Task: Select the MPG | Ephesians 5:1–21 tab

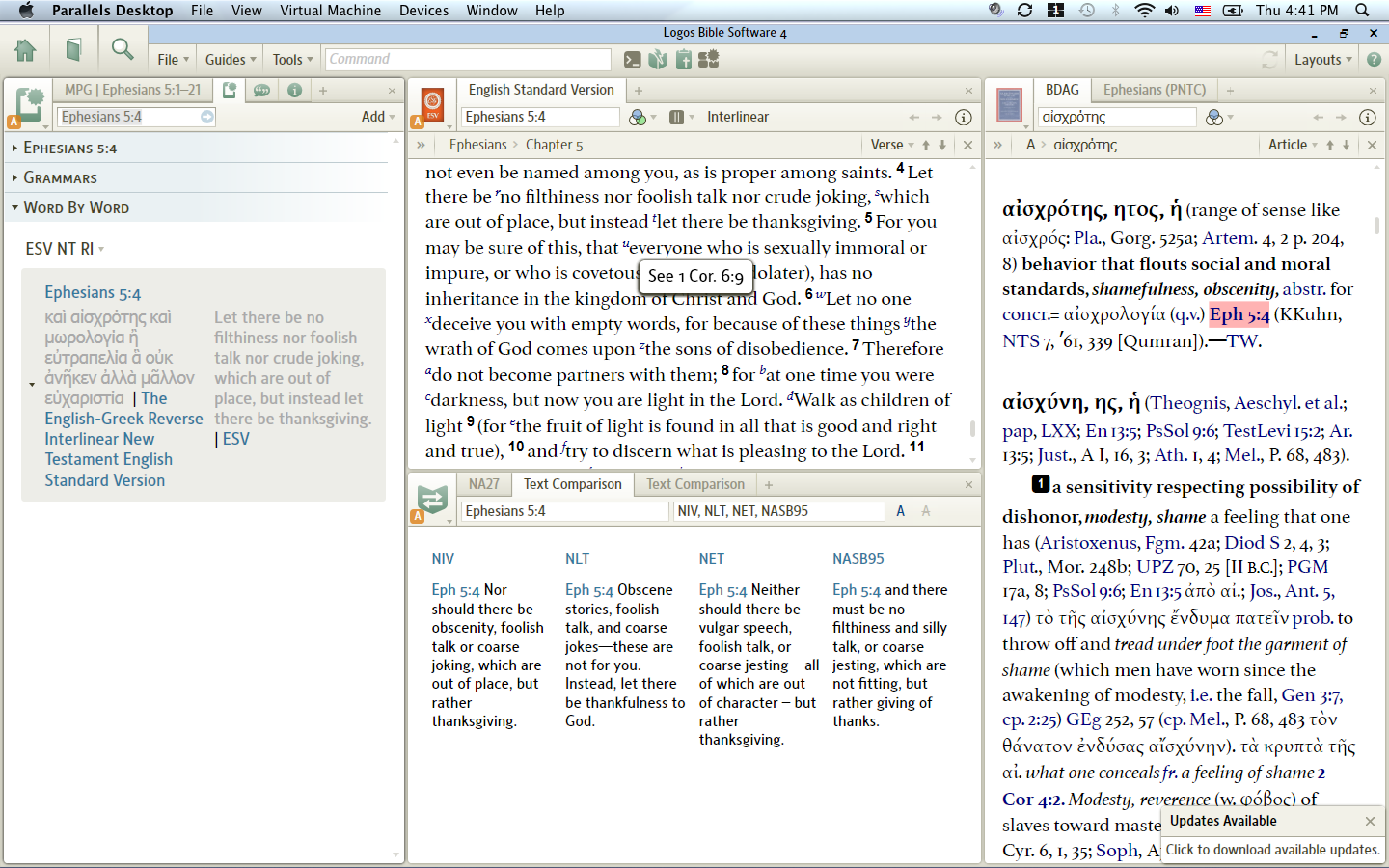Action: click(x=133, y=90)
